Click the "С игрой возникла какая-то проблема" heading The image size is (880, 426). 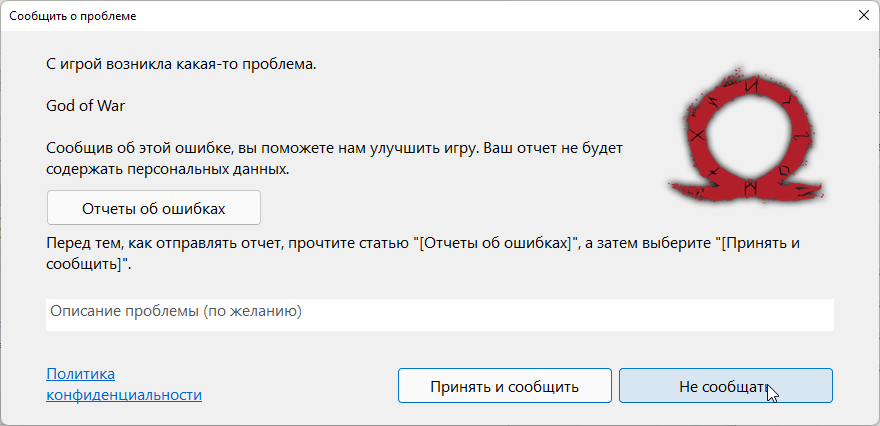point(181,66)
